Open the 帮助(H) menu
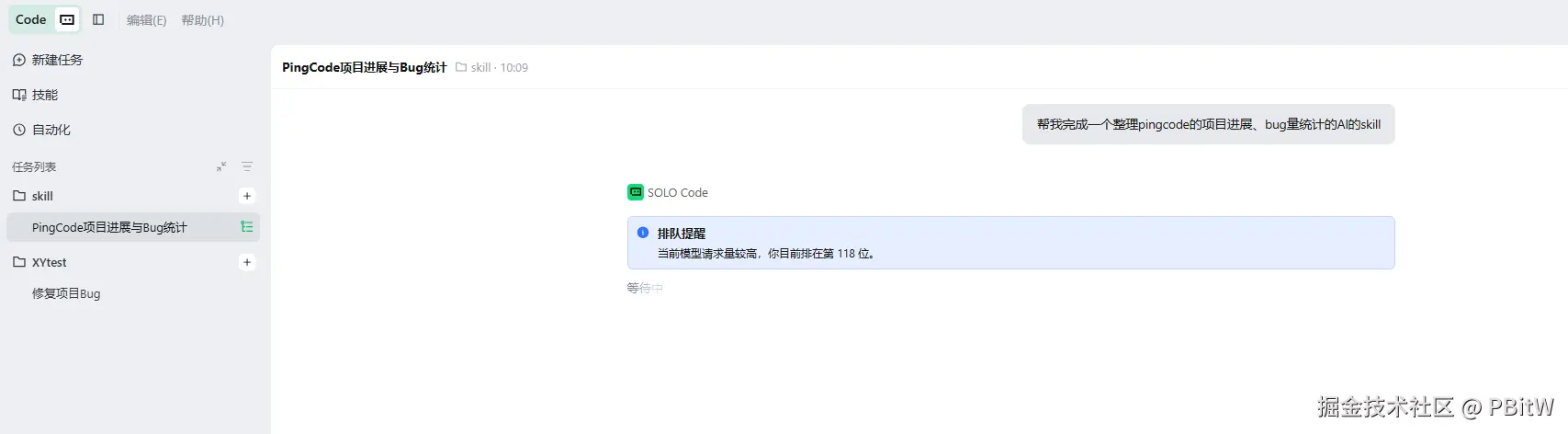 click(203, 20)
